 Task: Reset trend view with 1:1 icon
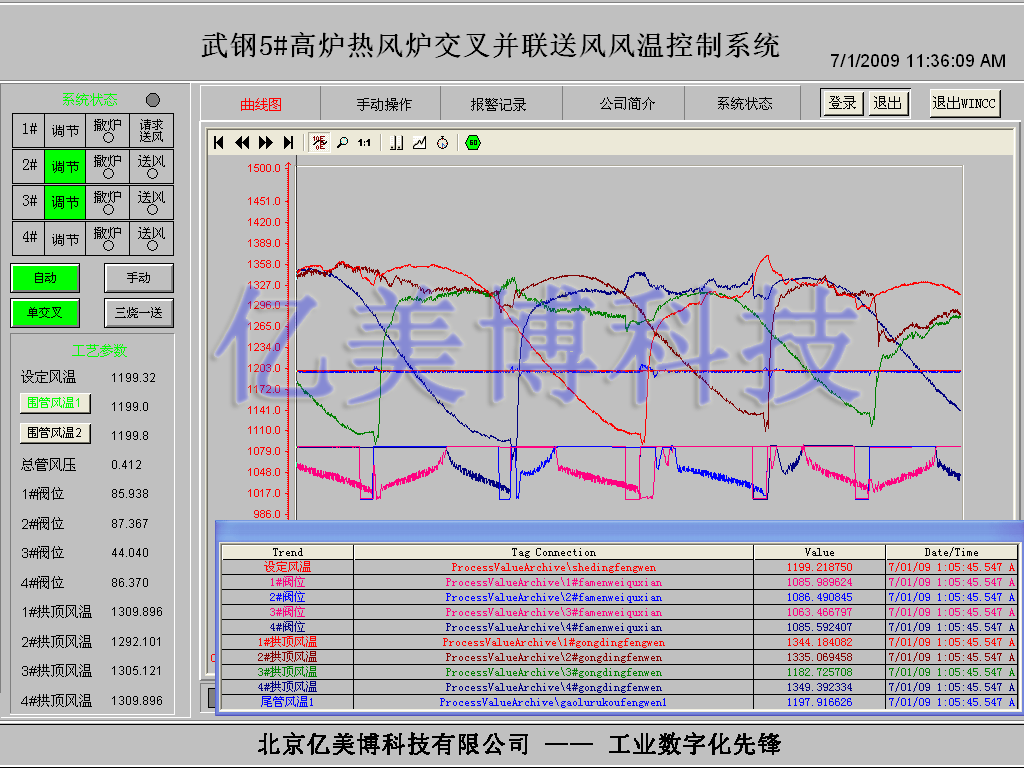pyautogui.click(x=364, y=143)
